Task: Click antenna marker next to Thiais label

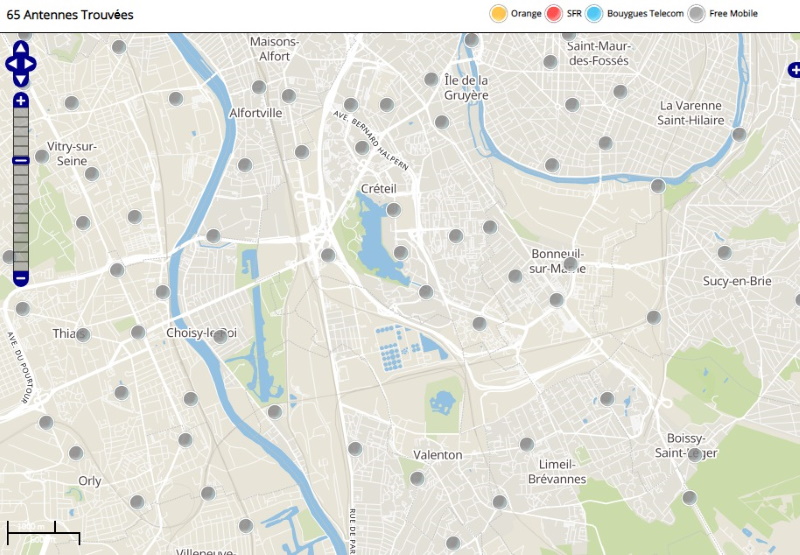Action: pyautogui.click(x=83, y=335)
